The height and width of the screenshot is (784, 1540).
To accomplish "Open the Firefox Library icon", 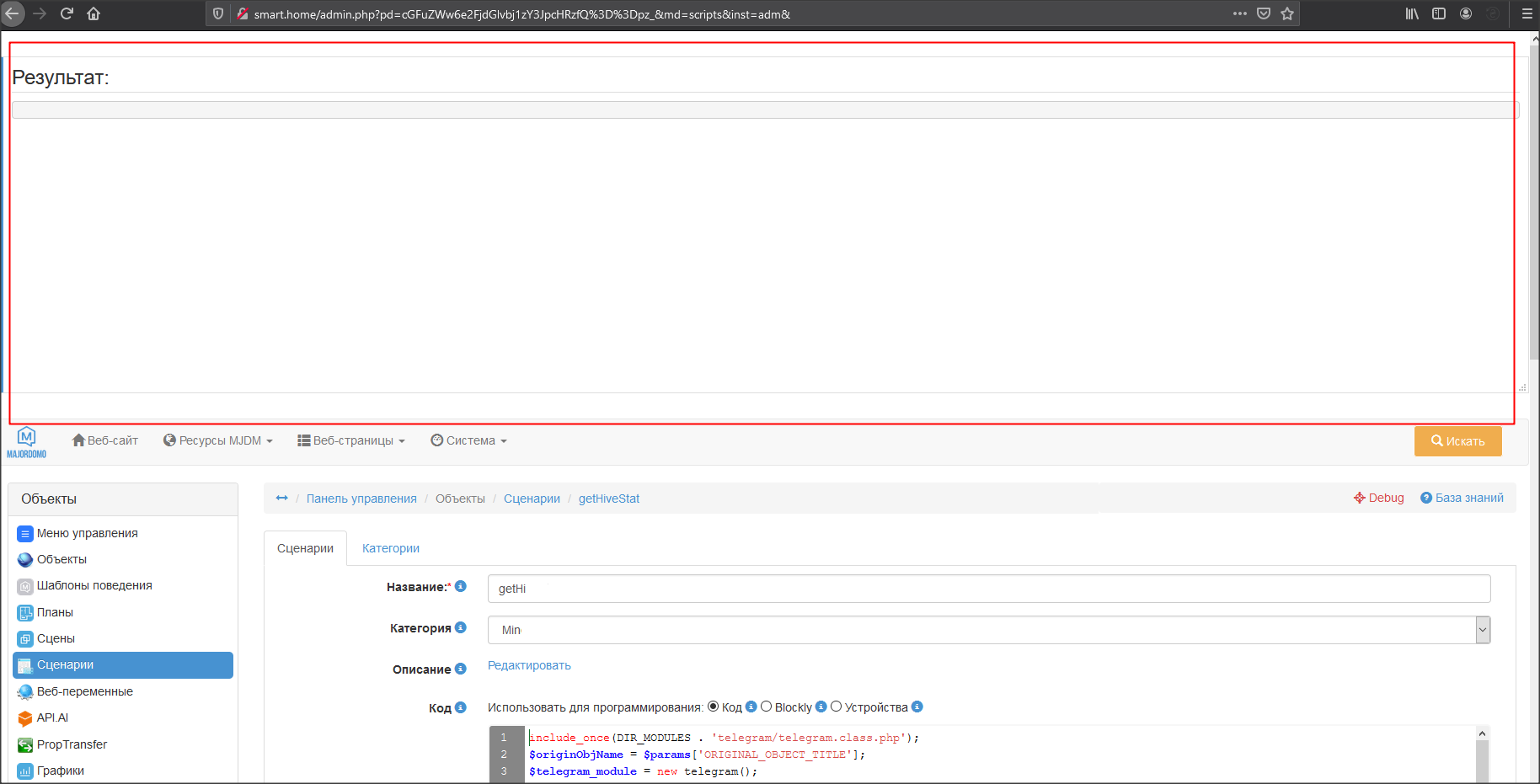I will [x=1412, y=13].
